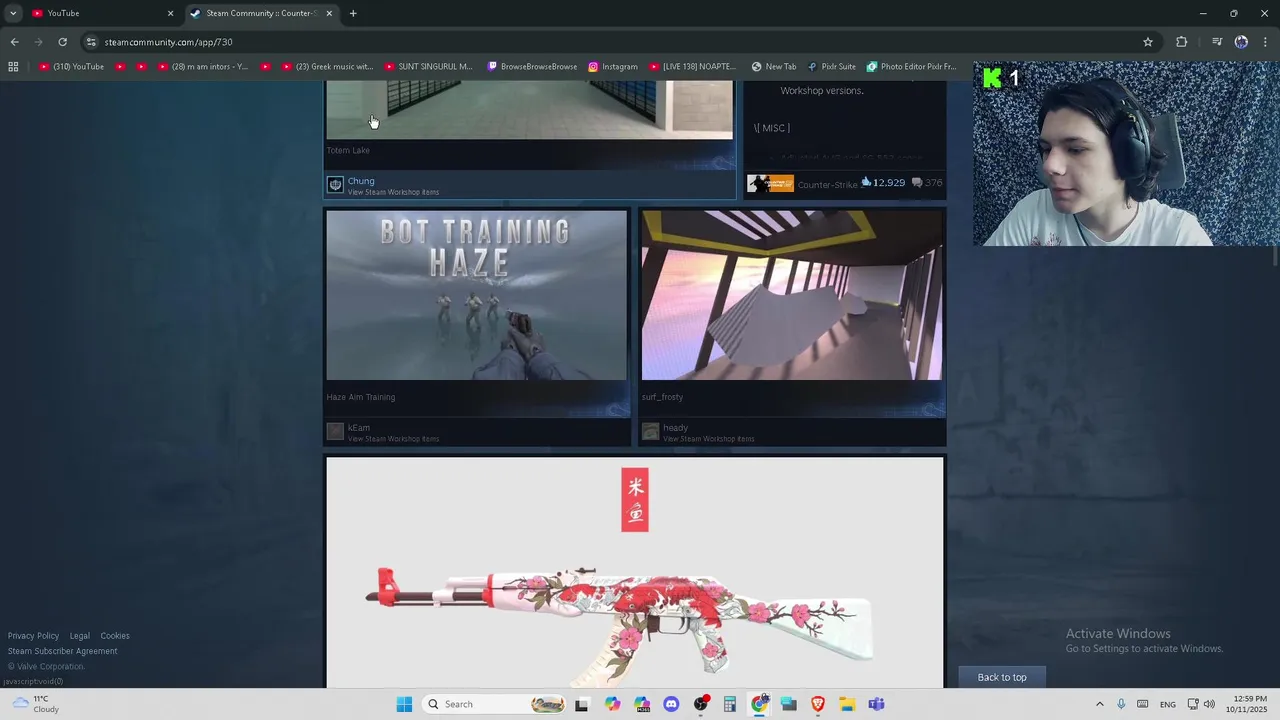Go back with browser back arrow

point(14,42)
